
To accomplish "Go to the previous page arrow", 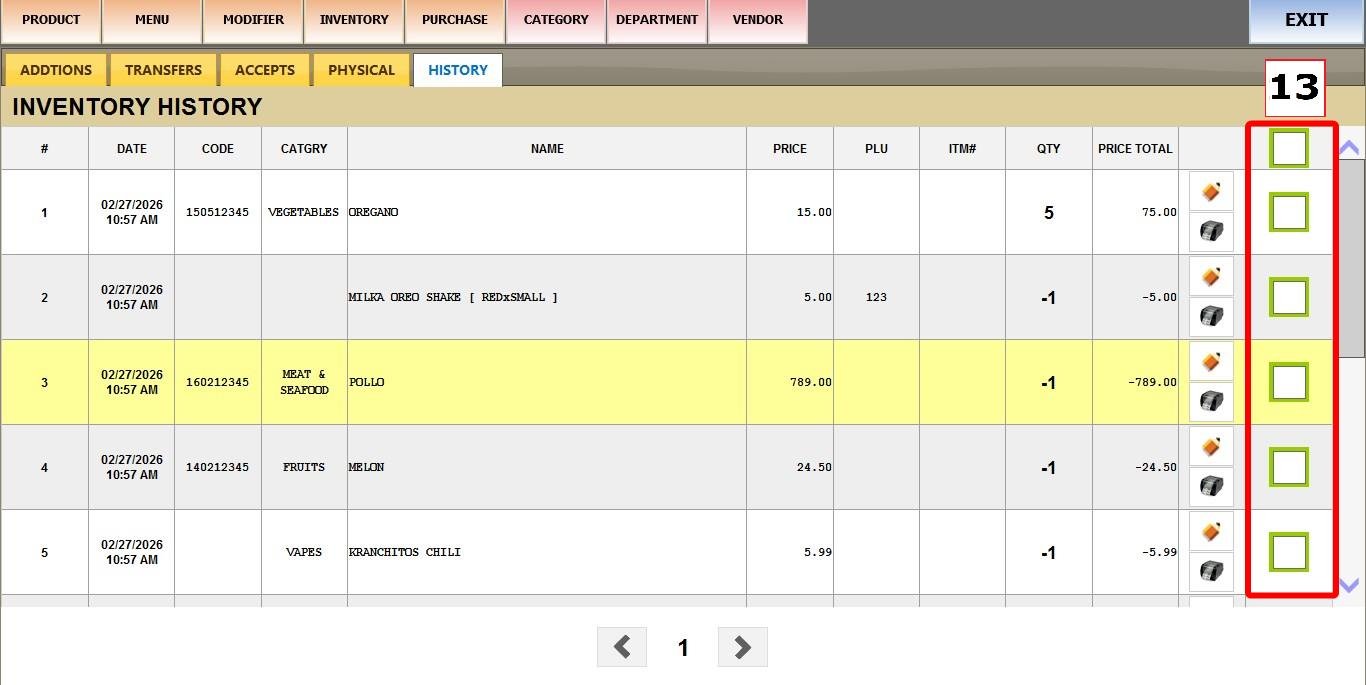I will click(x=622, y=647).
